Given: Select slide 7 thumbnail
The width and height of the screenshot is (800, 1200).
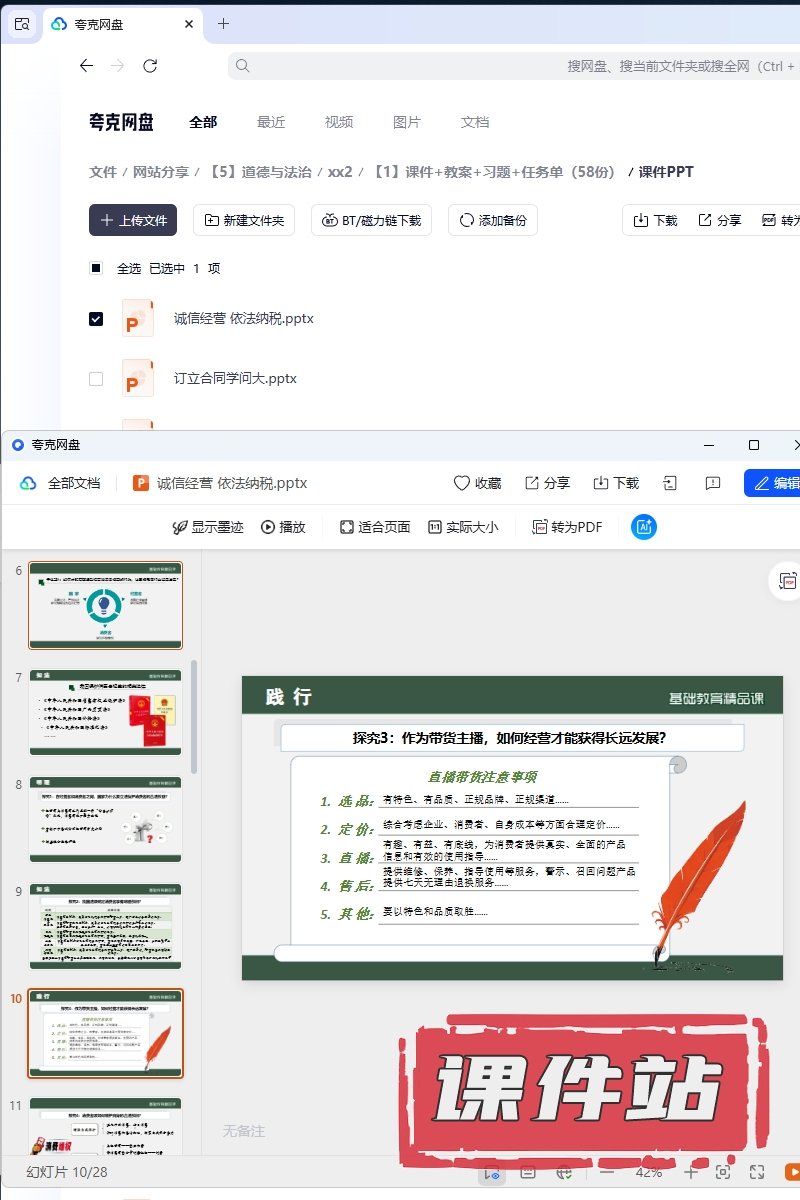Looking at the screenshot, I should 106,712.
